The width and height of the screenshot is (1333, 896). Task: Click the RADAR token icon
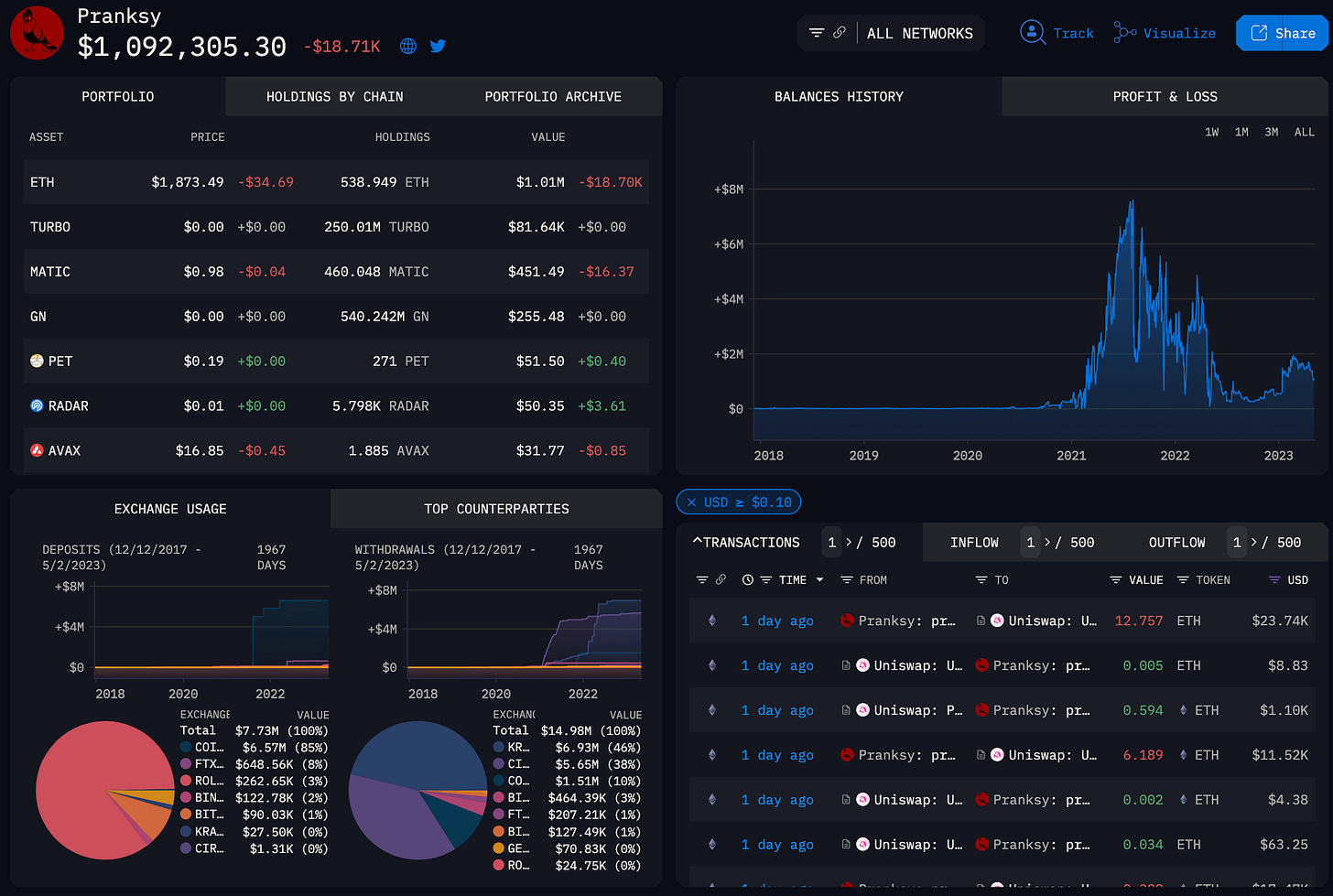[37, 405]
